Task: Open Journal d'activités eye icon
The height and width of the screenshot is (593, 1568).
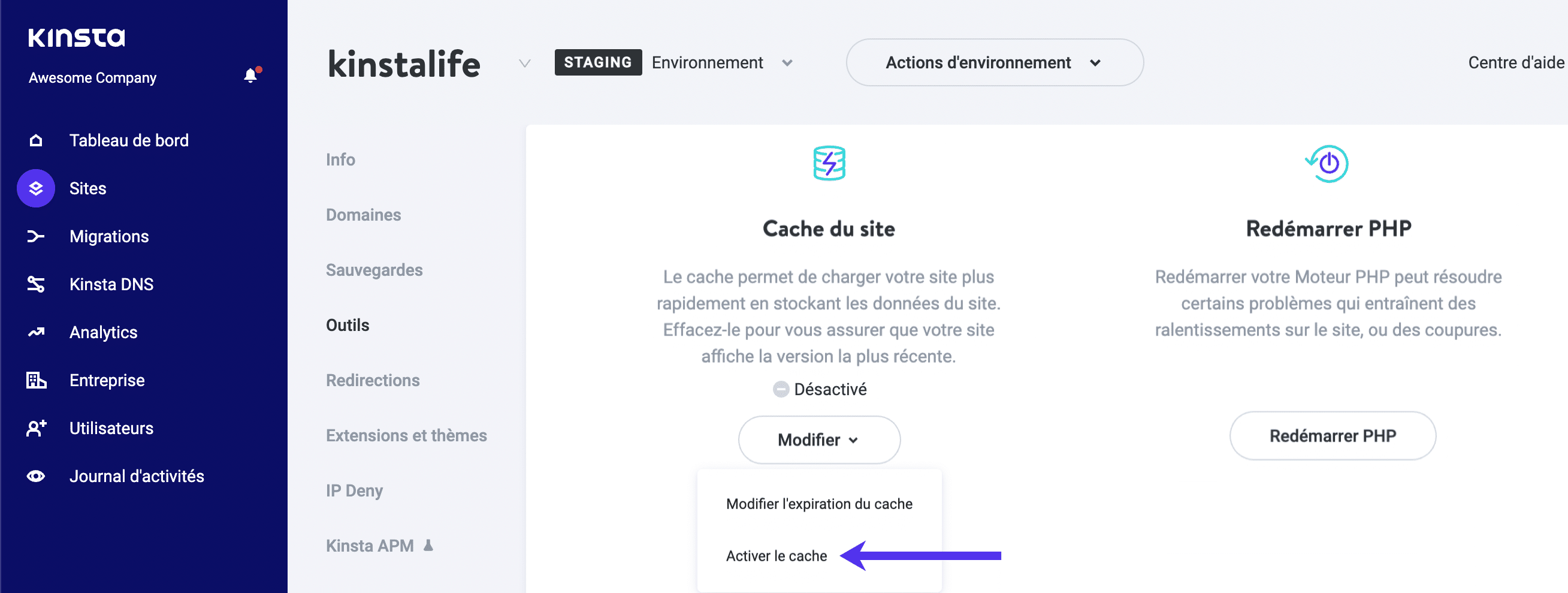Action: point(36,475)
